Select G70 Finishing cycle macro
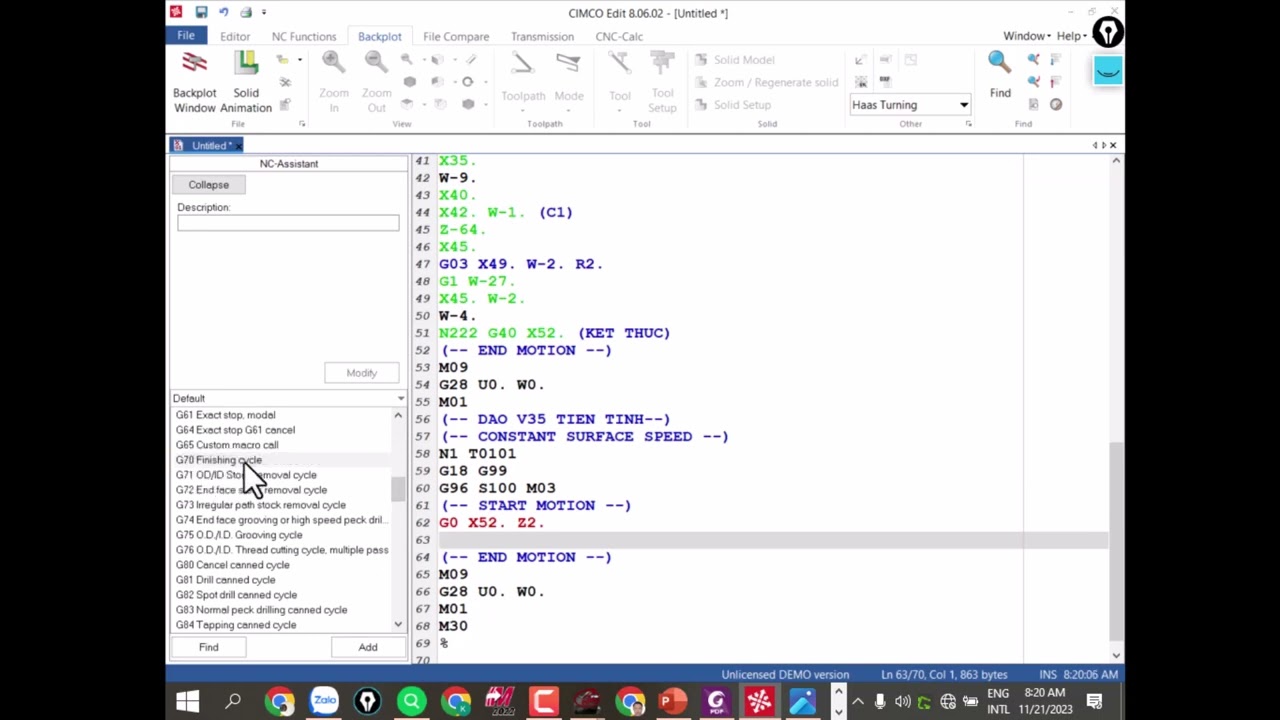1280x720 pixels. coord(219,460)
